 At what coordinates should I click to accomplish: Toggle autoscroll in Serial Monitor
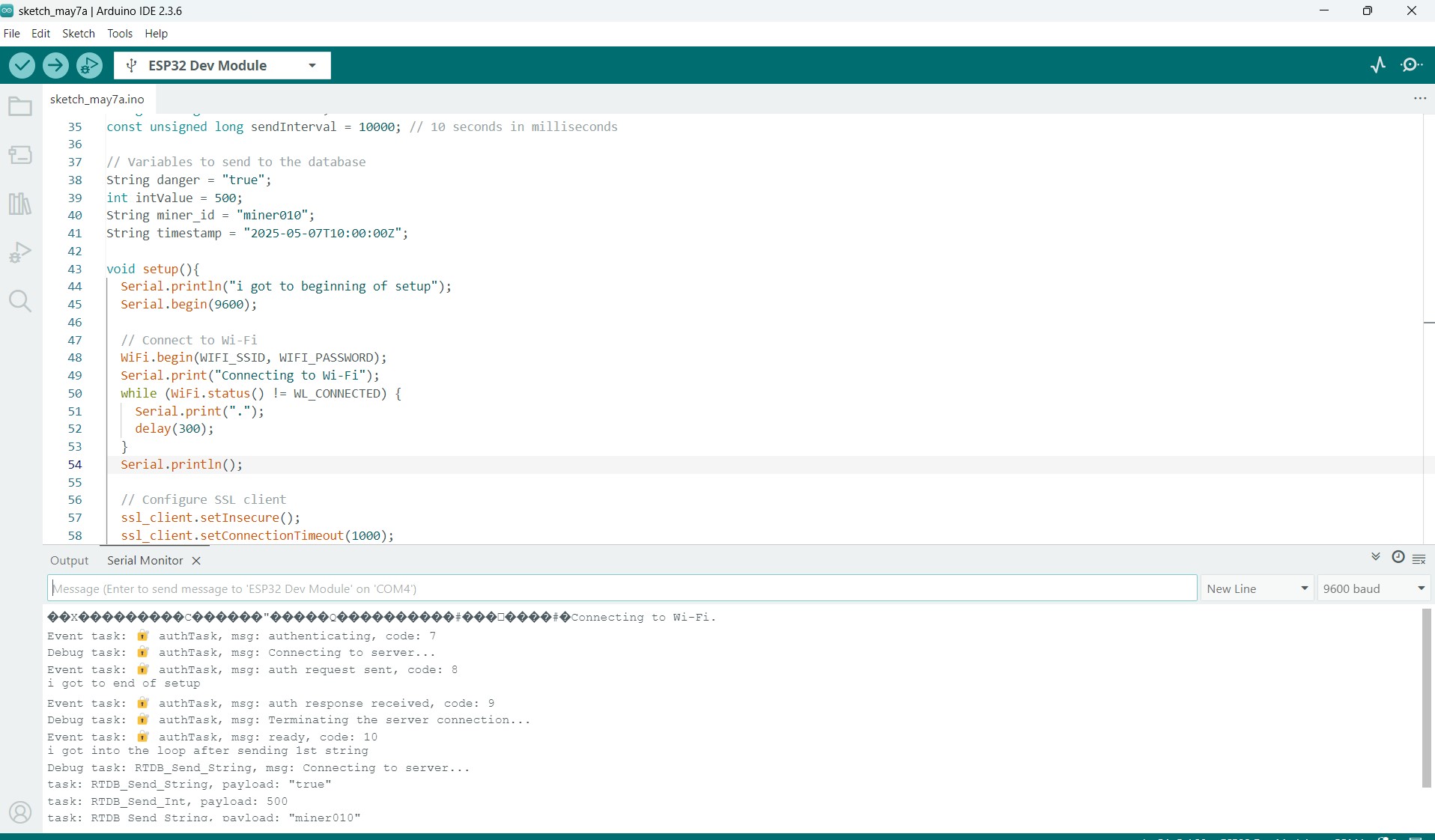coord(1376,557)
